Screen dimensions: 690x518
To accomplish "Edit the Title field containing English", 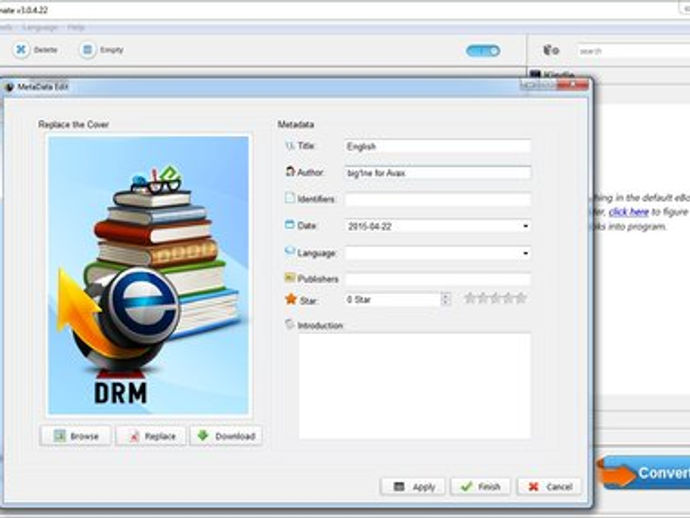I will 438,146.
